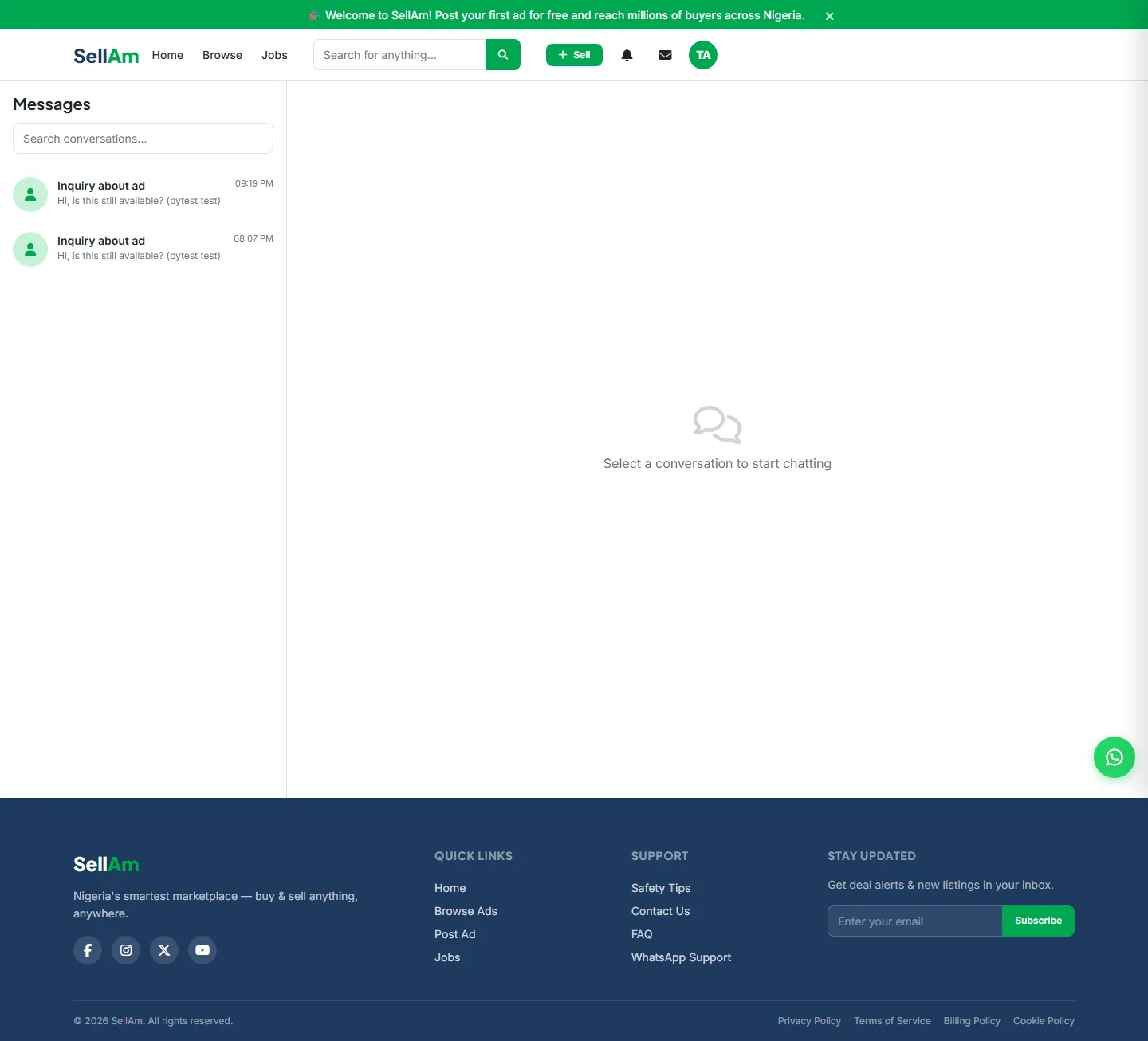
Task: Visit the YouTube channel from the footer
Action: tap(202, 950)
